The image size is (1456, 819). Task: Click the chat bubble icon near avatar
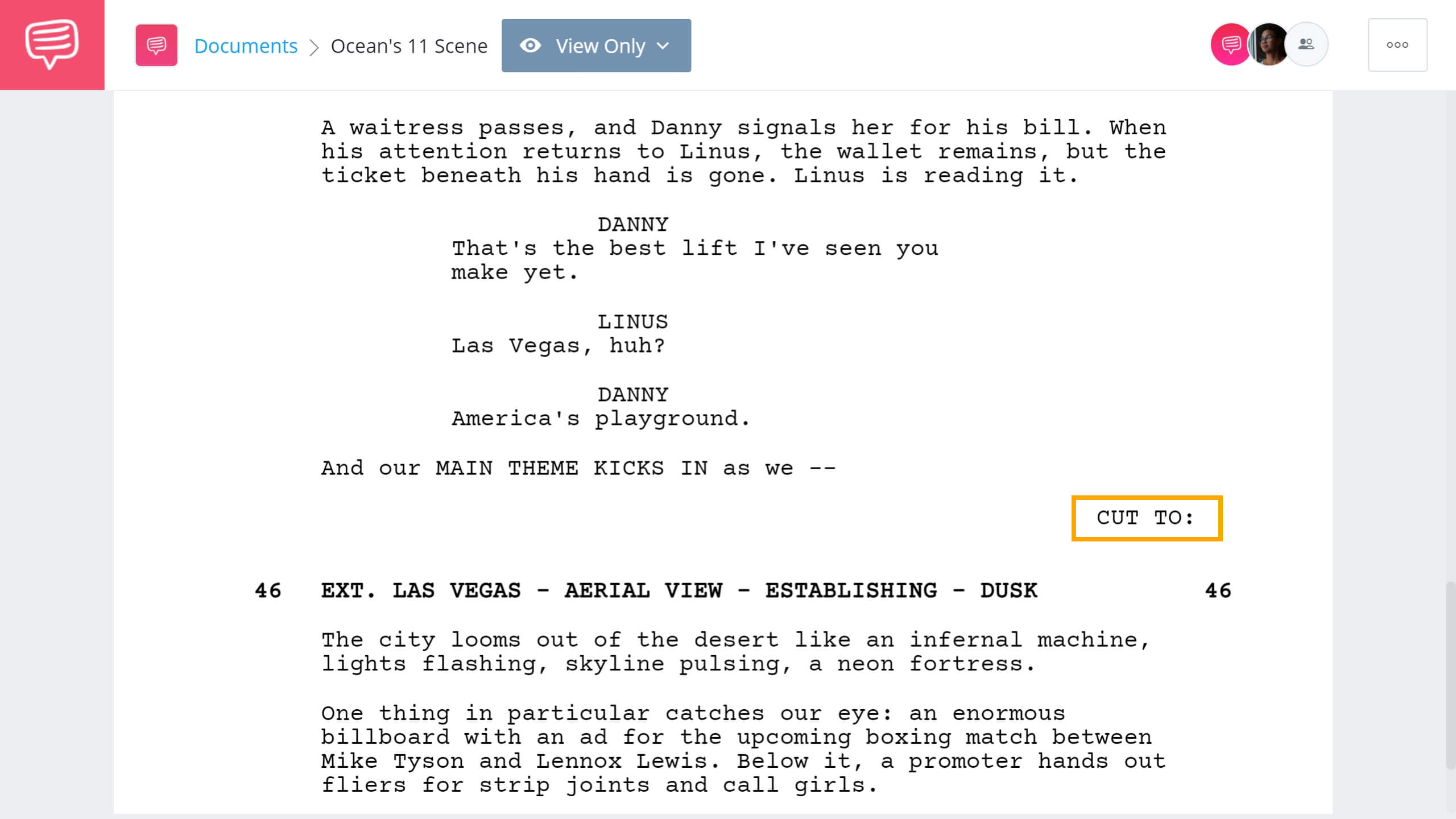point(1227,44)
